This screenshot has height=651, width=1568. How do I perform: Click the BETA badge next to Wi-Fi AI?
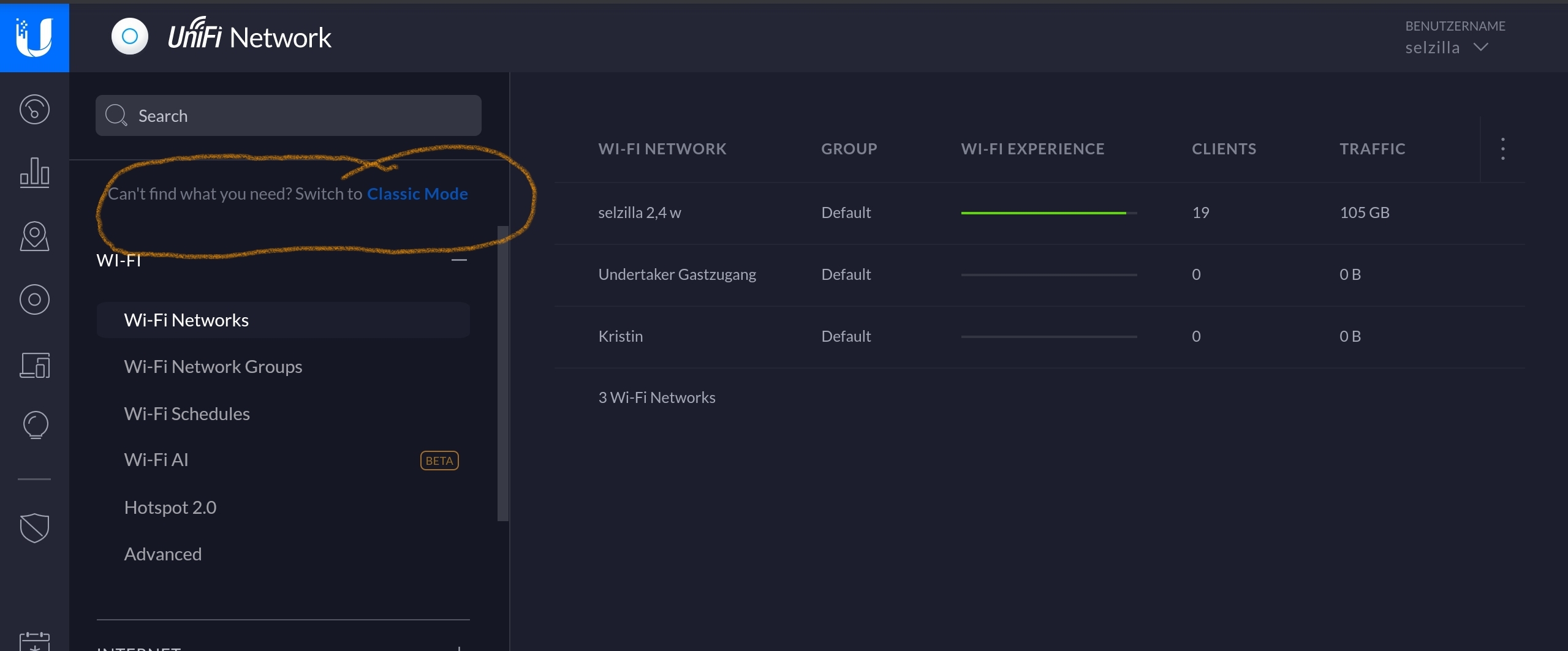pos(439,461)
